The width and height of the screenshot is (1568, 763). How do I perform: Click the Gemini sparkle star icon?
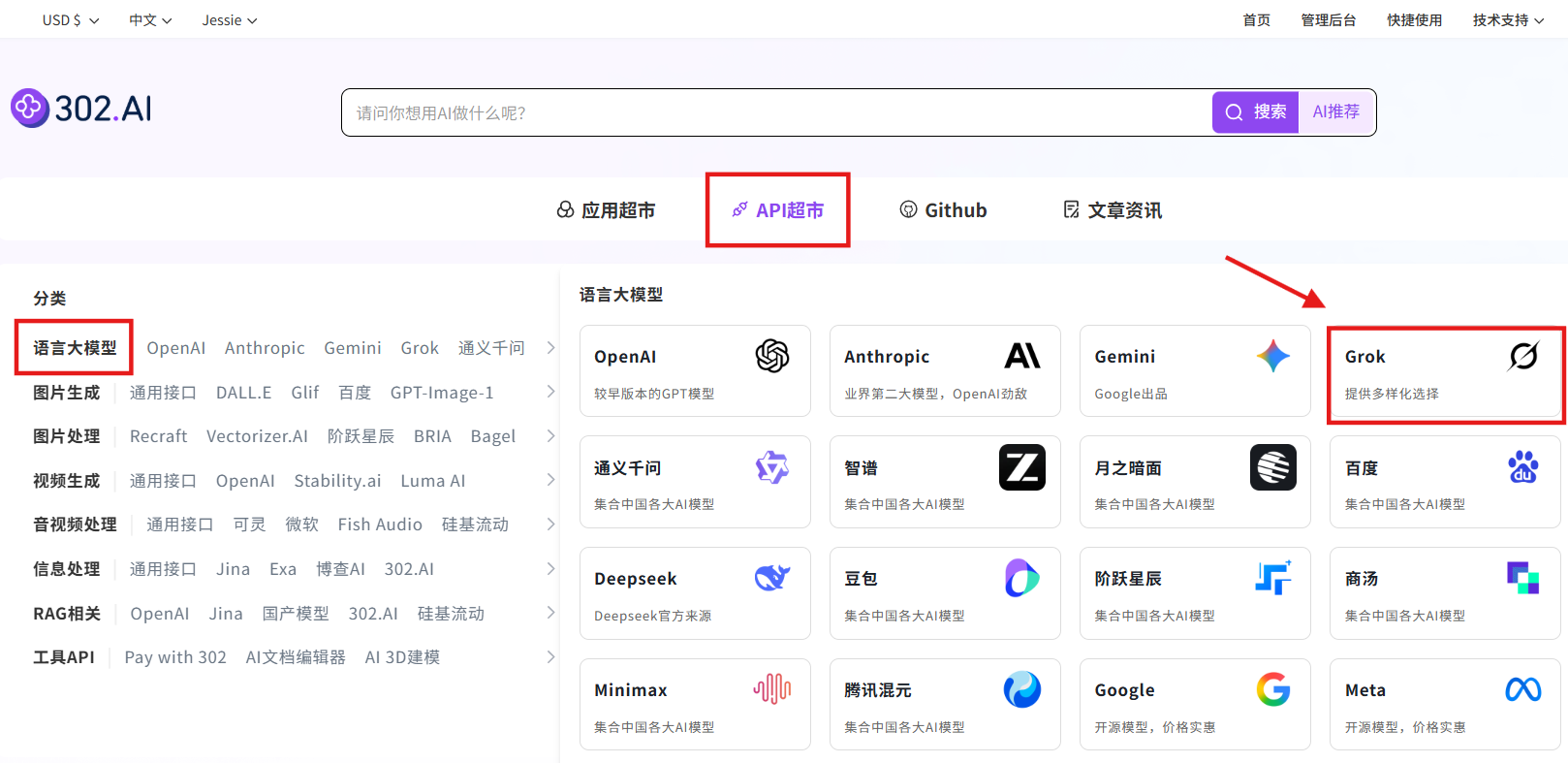[x=1273, y=357]
